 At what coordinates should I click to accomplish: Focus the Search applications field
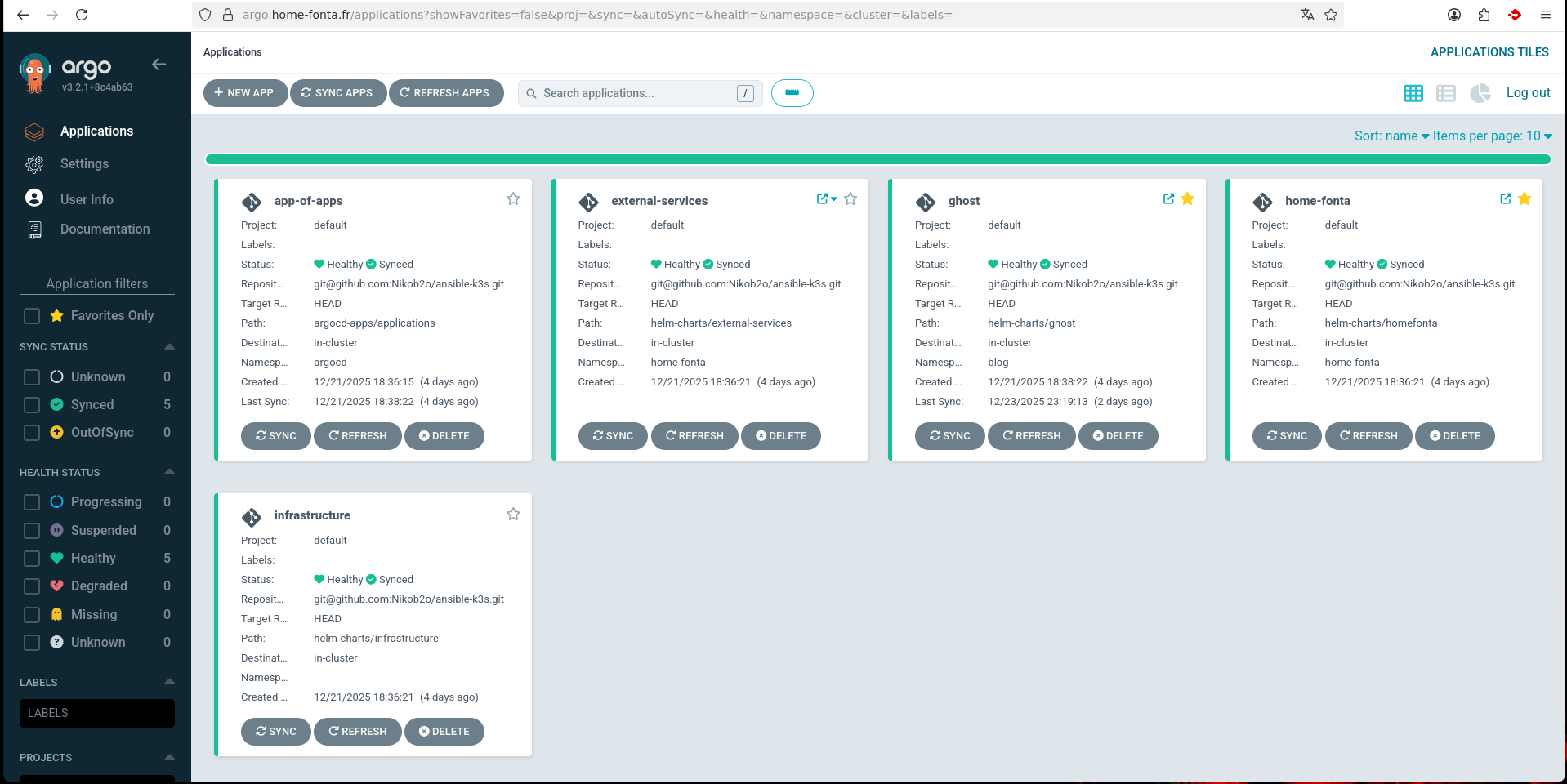click(x=637, y=93)
